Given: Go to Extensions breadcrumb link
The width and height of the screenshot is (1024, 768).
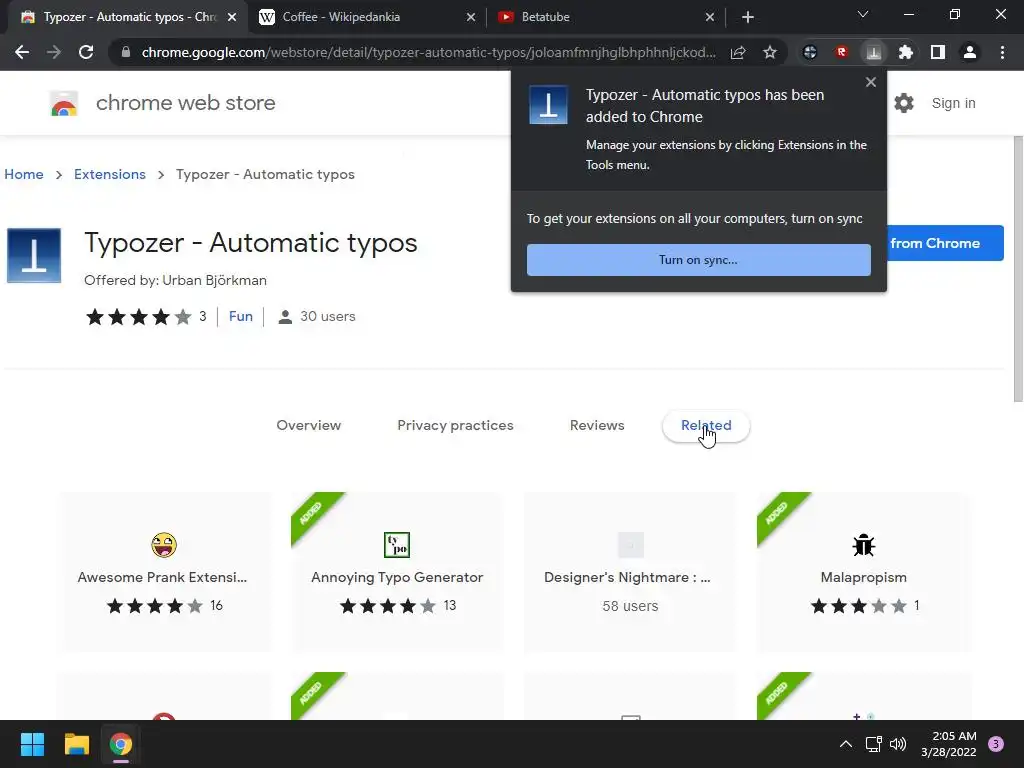Looking at the screenshot, I should [110, 174].
